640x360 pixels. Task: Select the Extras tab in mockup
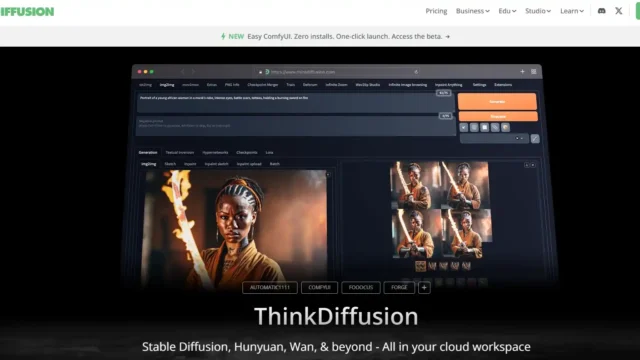tap(211, 85)
